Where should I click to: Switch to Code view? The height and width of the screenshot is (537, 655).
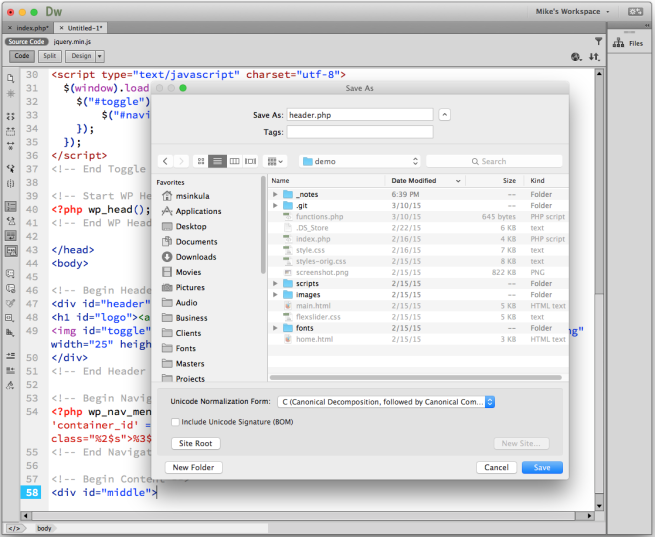pyautogui.click(x=22, y=56)
